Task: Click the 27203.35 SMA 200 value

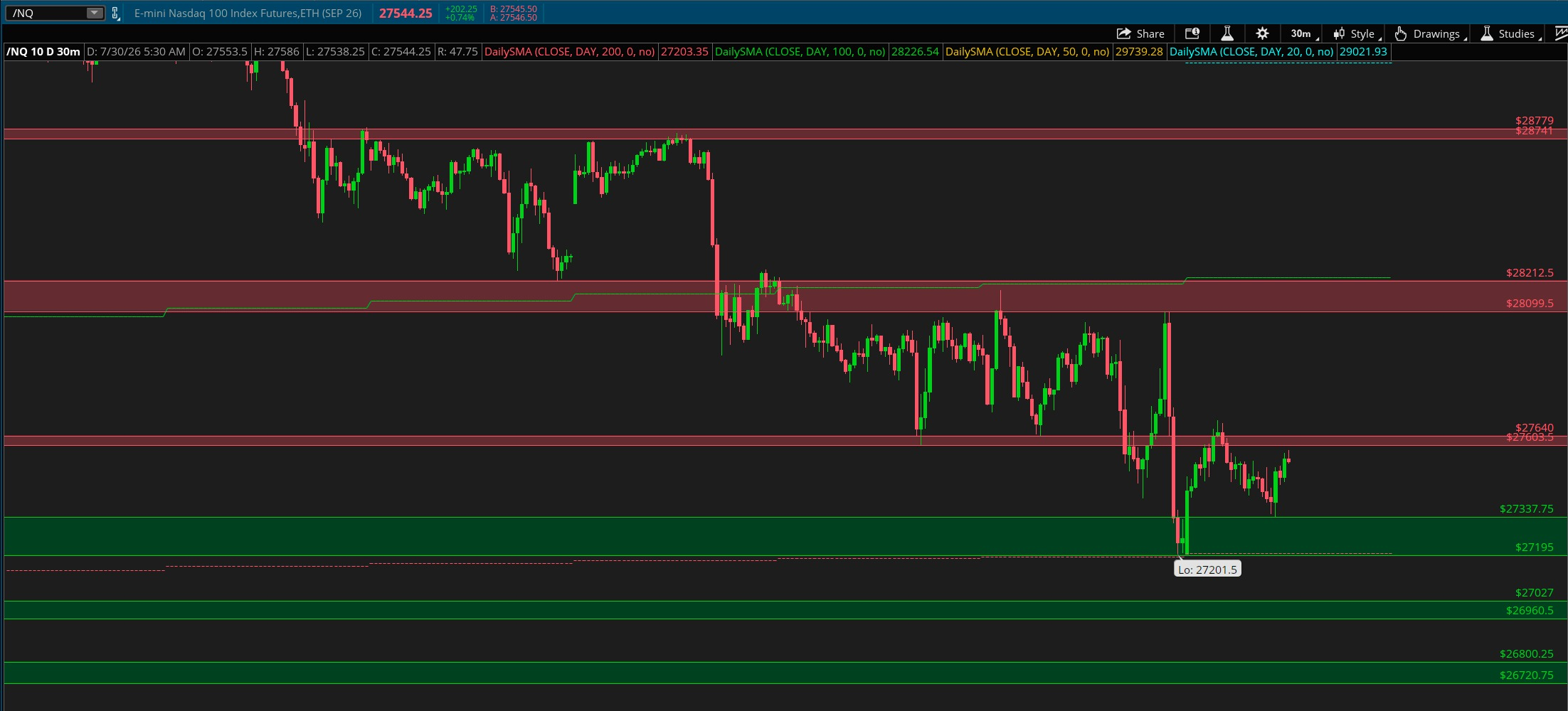Action: click(x=684, y=51)
